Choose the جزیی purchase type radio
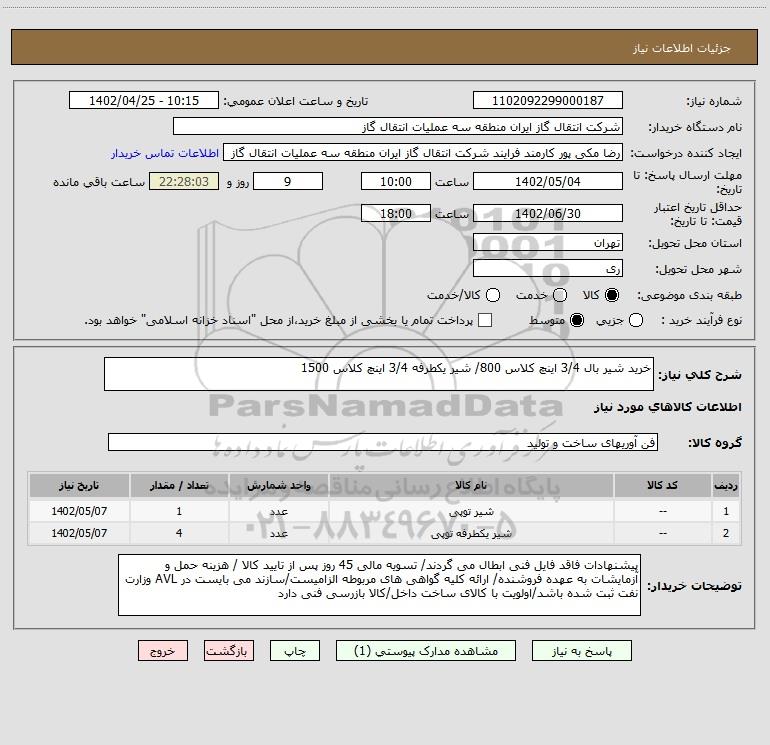Image resolution: width=770 pixels, height=745 pixels. [x=635, y=320]
